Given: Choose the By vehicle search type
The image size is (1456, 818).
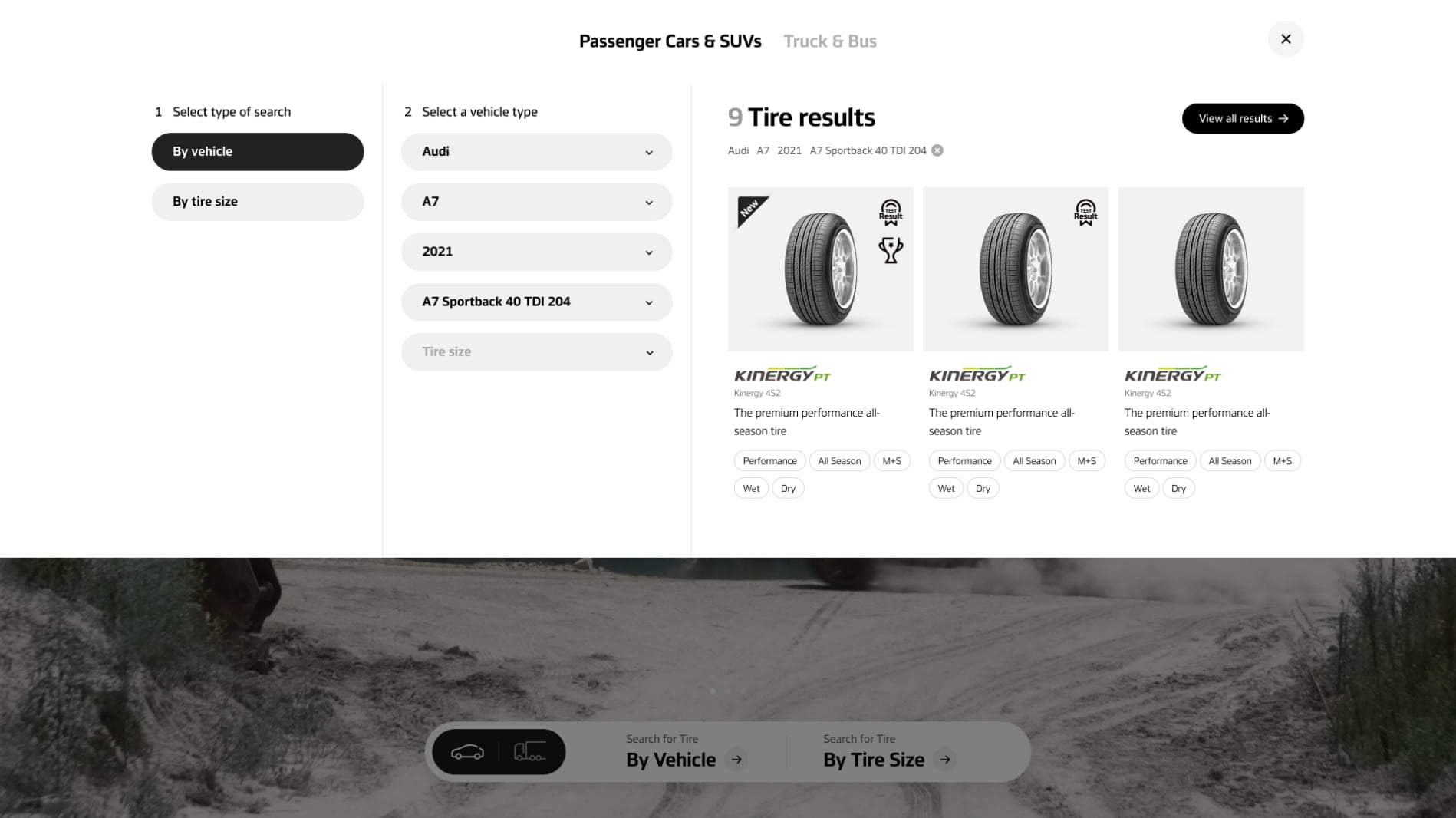Looking at the screenshot, I should (x=258, y=152).
